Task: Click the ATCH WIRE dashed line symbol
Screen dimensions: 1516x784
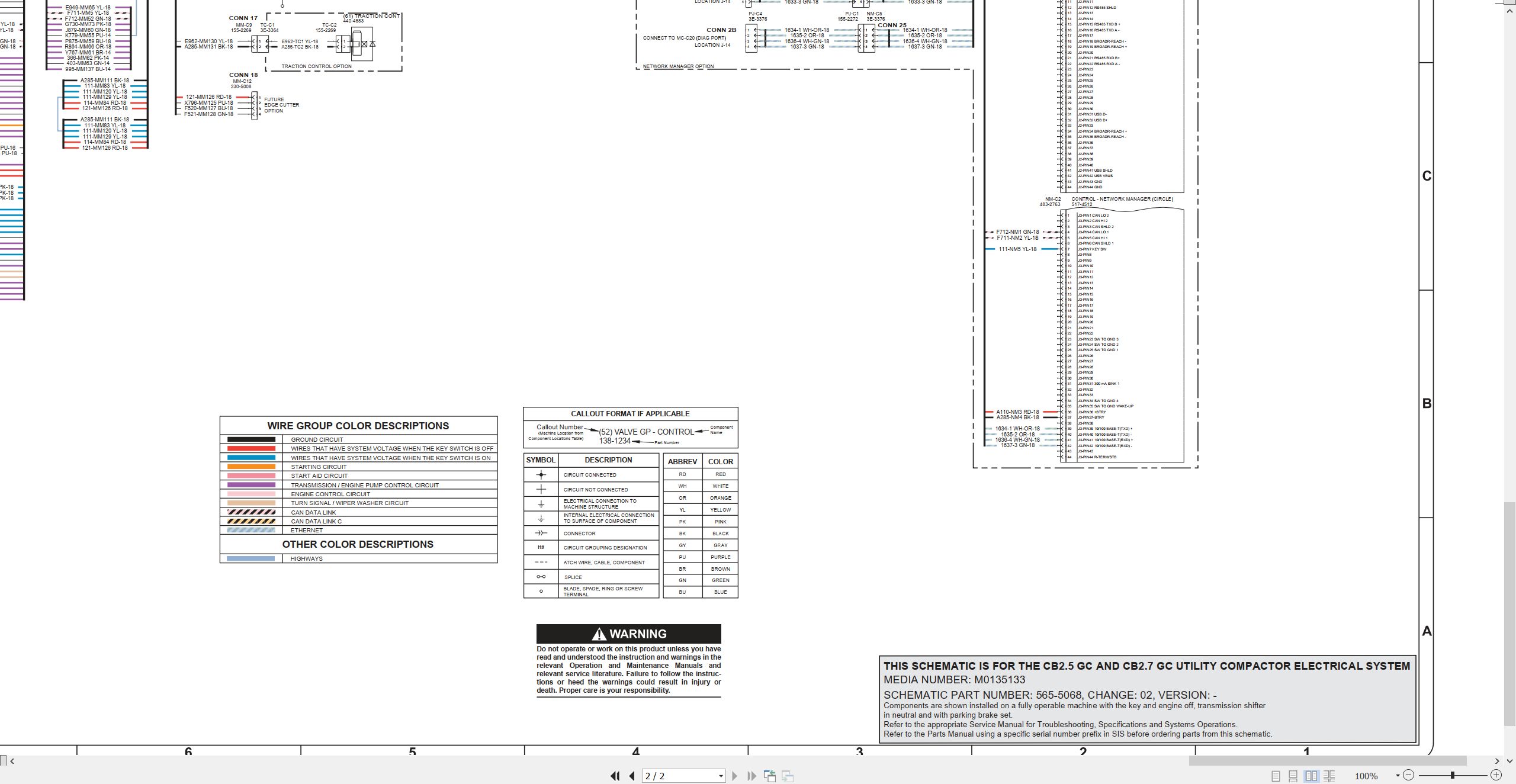Action: coord(541,562)
